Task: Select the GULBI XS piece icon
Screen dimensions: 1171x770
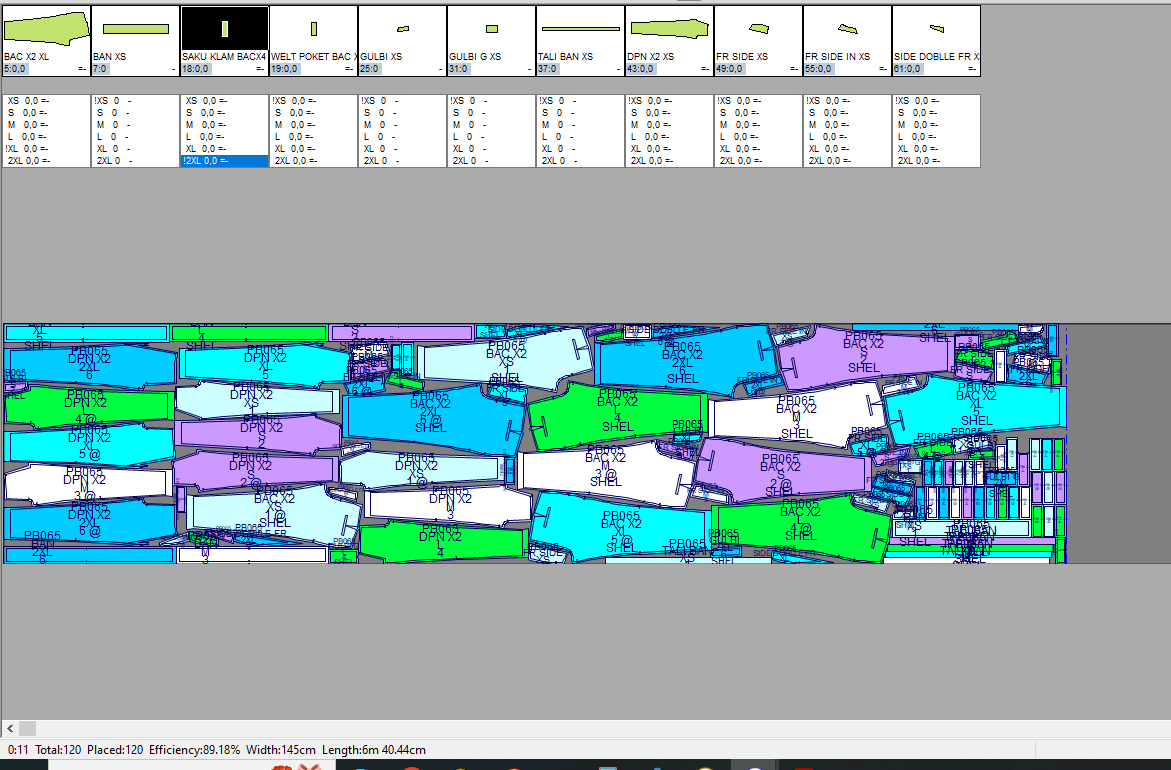Action: tap(402, 29)
